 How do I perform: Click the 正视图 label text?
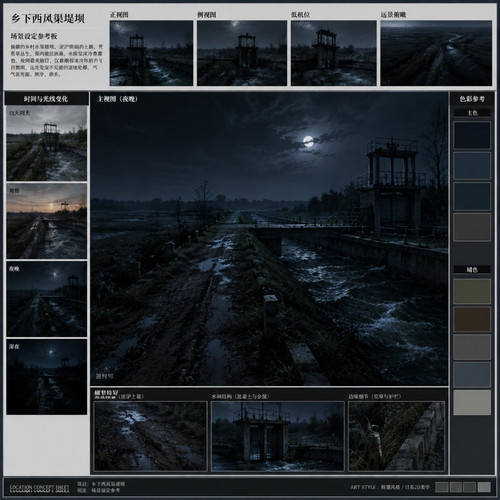click(x=119, y=15)
